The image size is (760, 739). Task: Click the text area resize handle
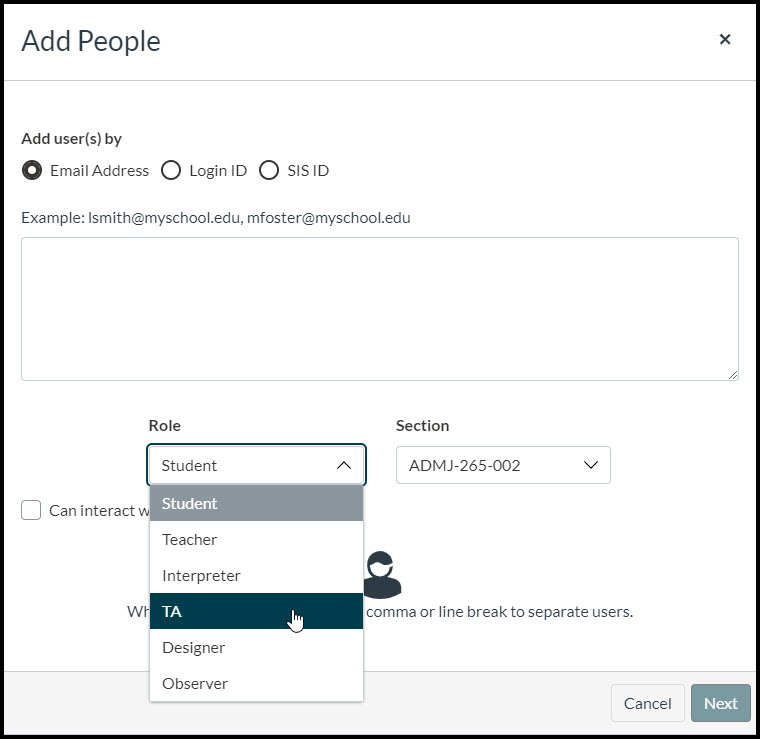point(733,375)
